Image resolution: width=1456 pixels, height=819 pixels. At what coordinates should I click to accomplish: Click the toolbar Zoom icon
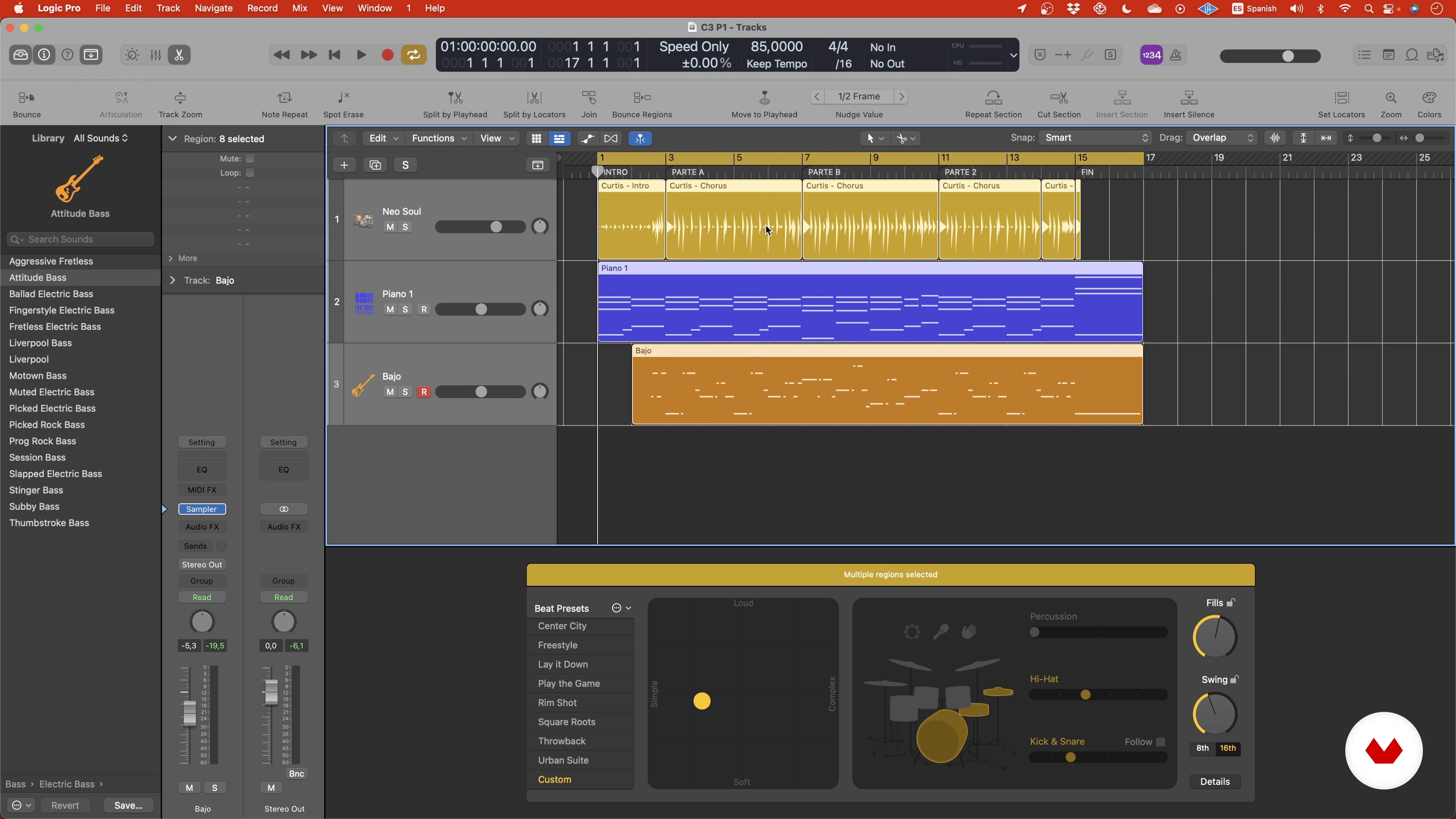[1391, 98]
